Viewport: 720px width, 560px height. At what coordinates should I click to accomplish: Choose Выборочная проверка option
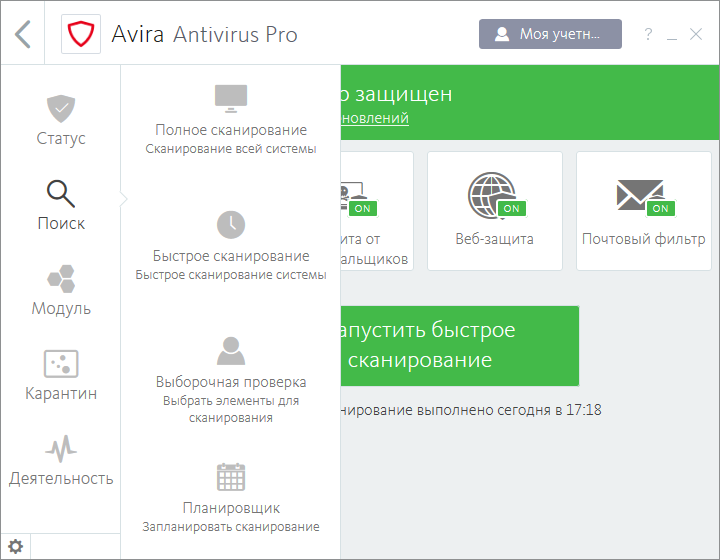231,382
